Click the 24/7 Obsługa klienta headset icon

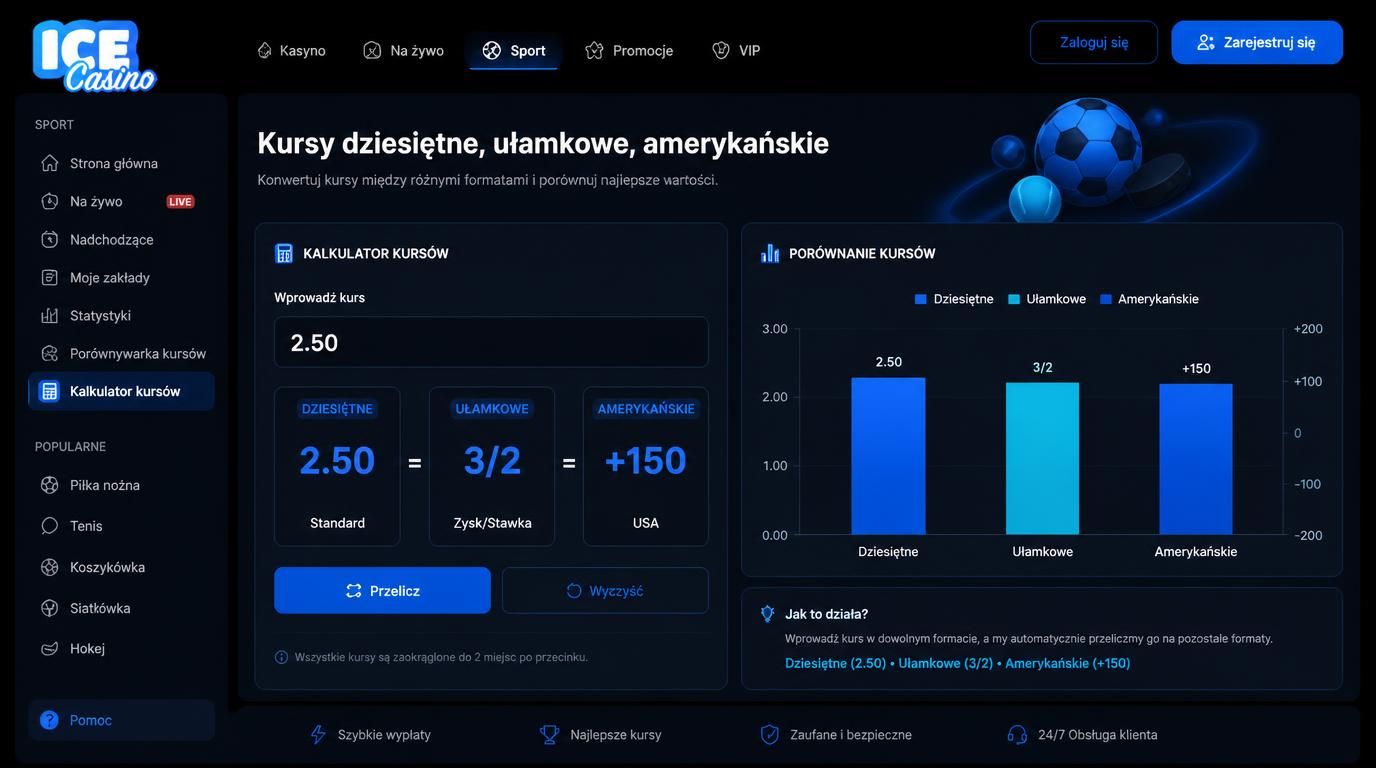(x=1017, y=734)
